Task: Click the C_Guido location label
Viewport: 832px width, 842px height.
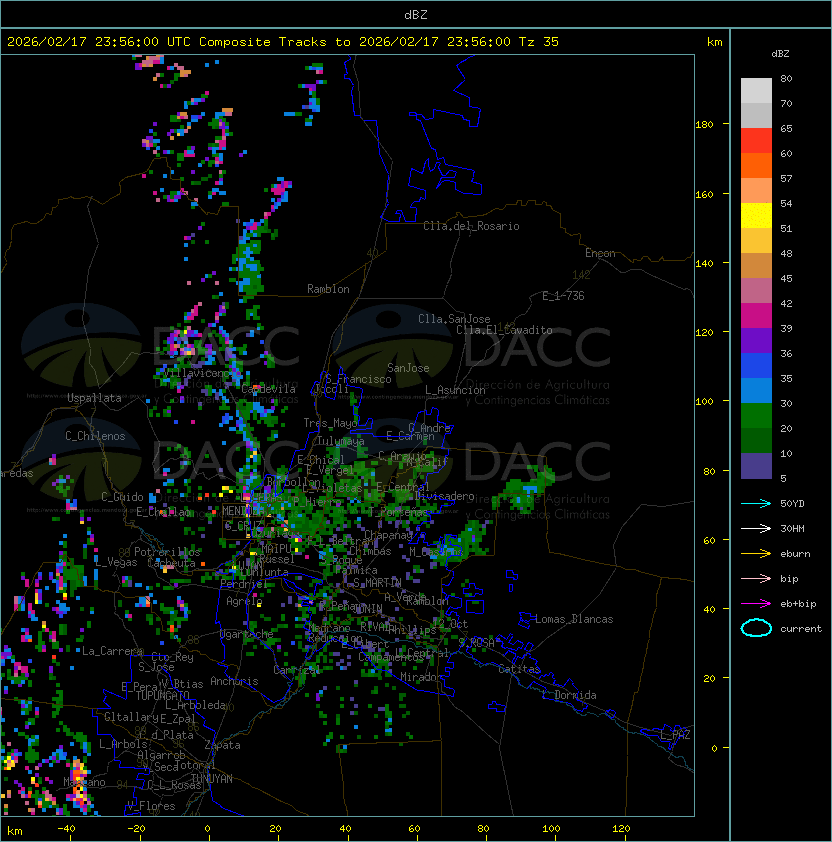Action: click(122, 497)
